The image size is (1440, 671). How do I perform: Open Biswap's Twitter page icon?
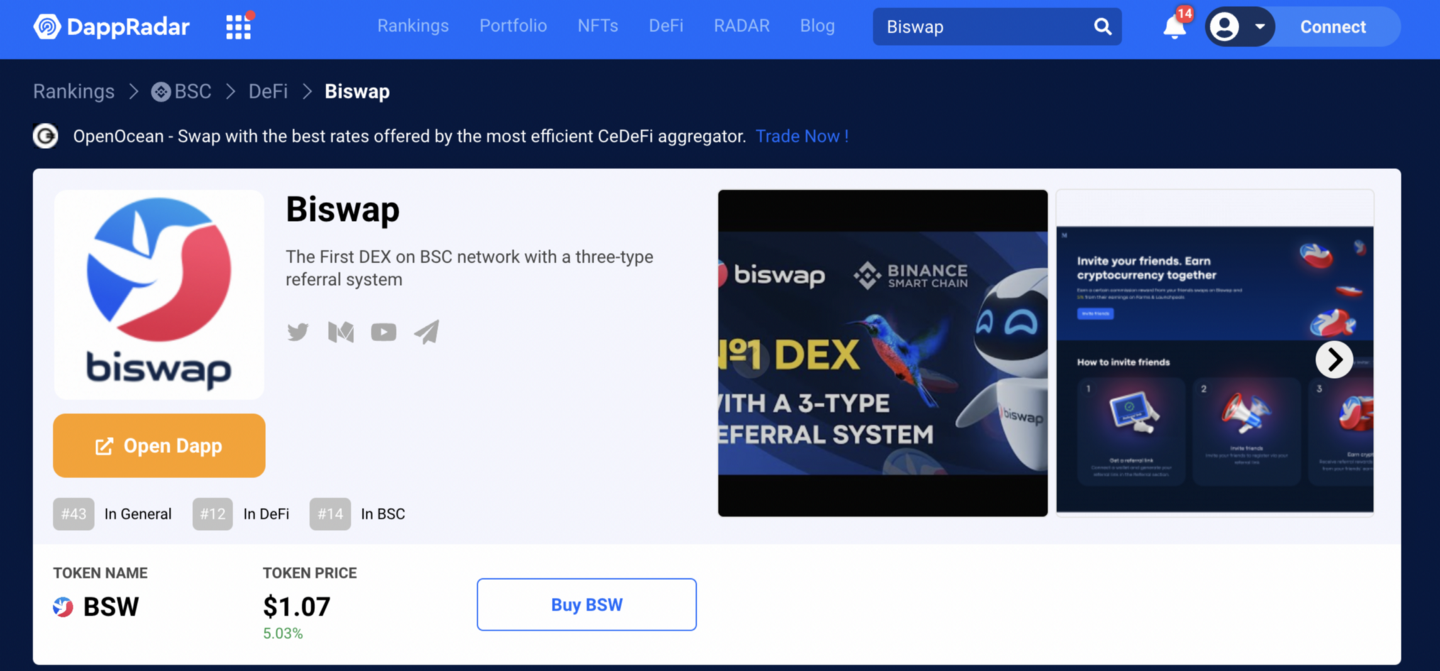pos(298,332)
